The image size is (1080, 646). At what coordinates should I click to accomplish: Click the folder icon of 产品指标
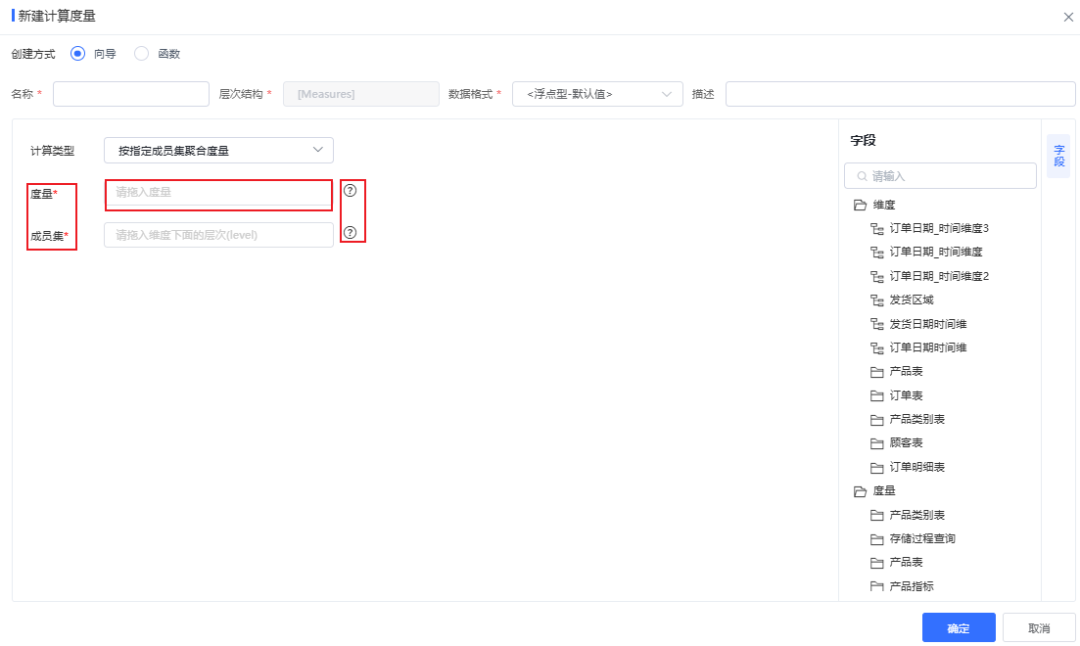point(877,587)
